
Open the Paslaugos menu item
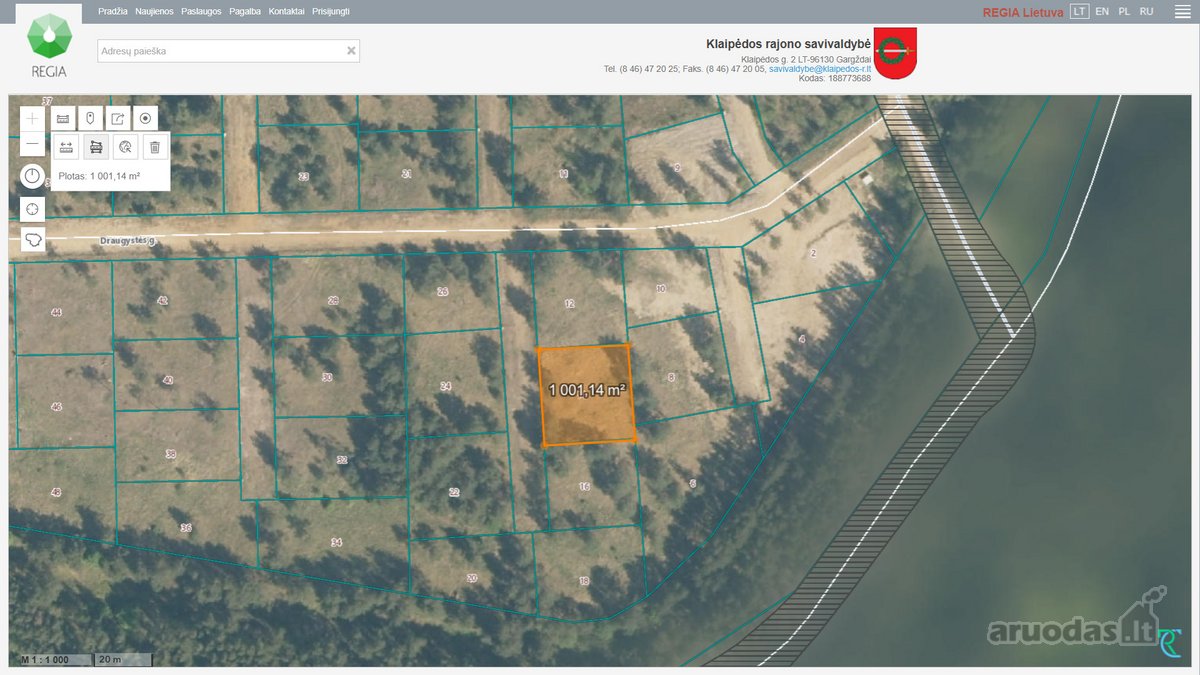[x=201, y=11]
